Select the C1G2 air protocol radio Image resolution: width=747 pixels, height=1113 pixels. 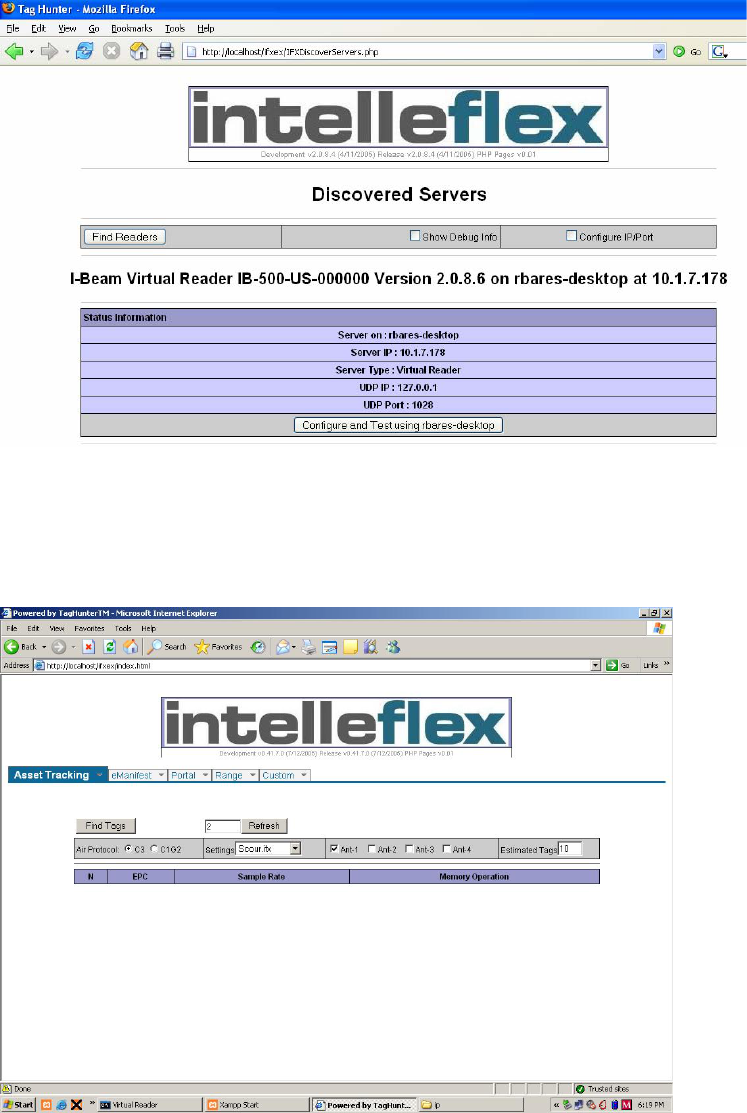point(154,849)
